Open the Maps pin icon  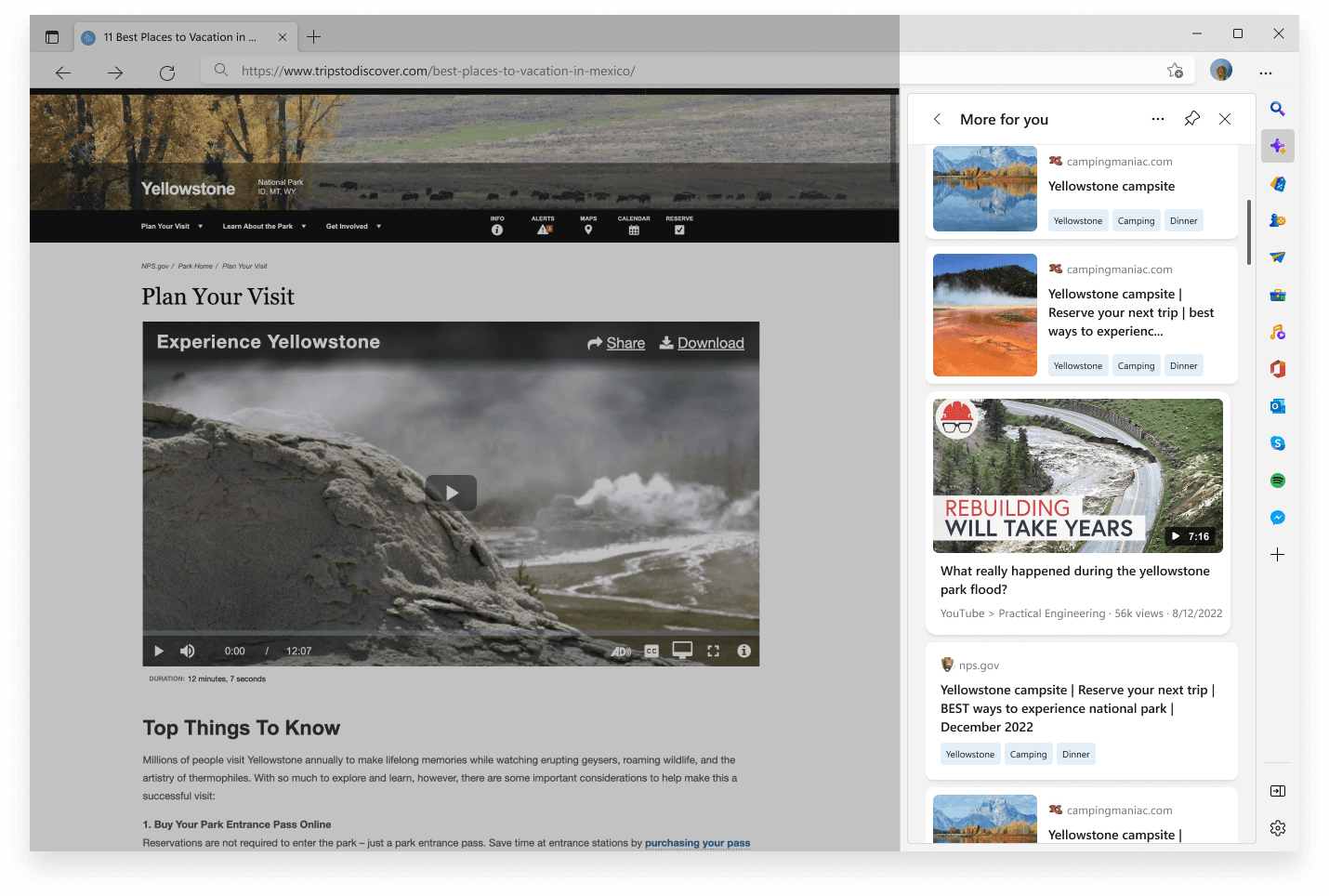pyautogui.click(x=588, y=226)
